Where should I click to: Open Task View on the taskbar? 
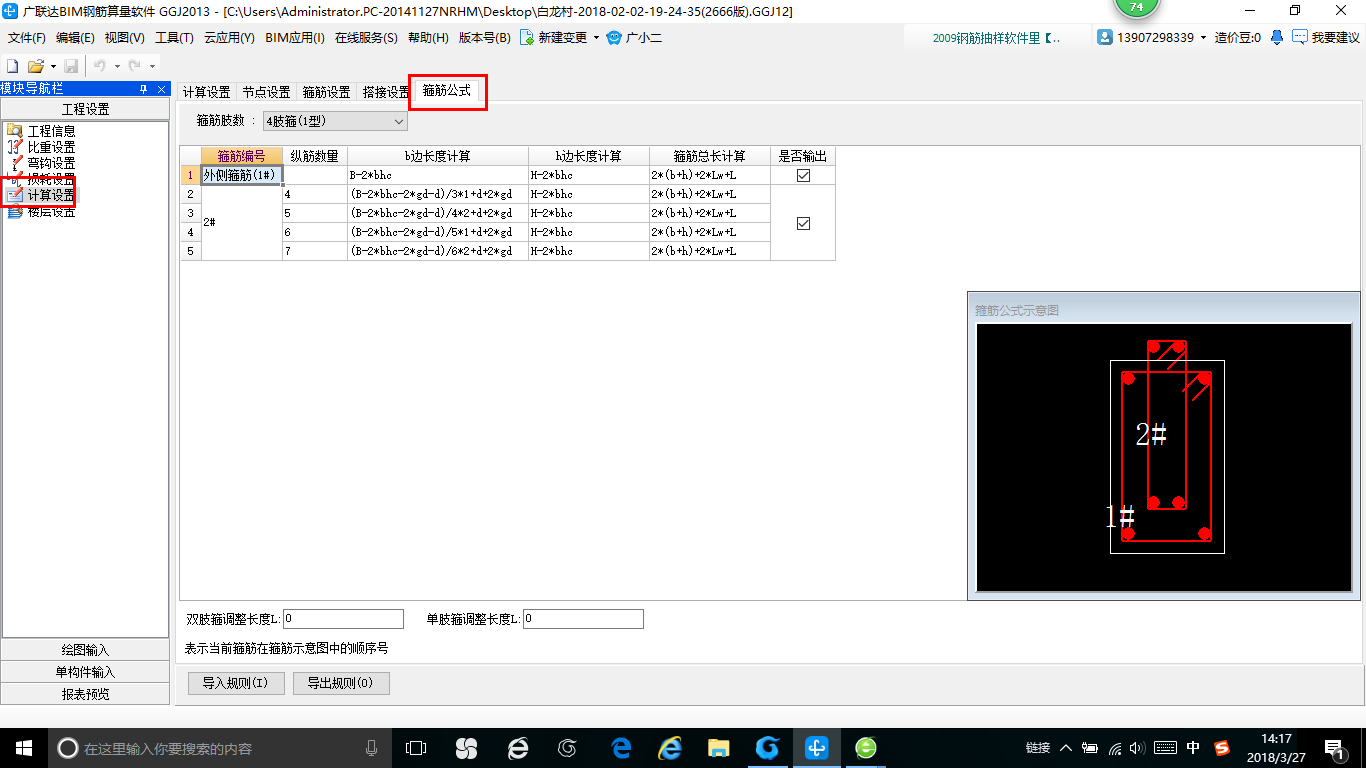coord(416,747)
